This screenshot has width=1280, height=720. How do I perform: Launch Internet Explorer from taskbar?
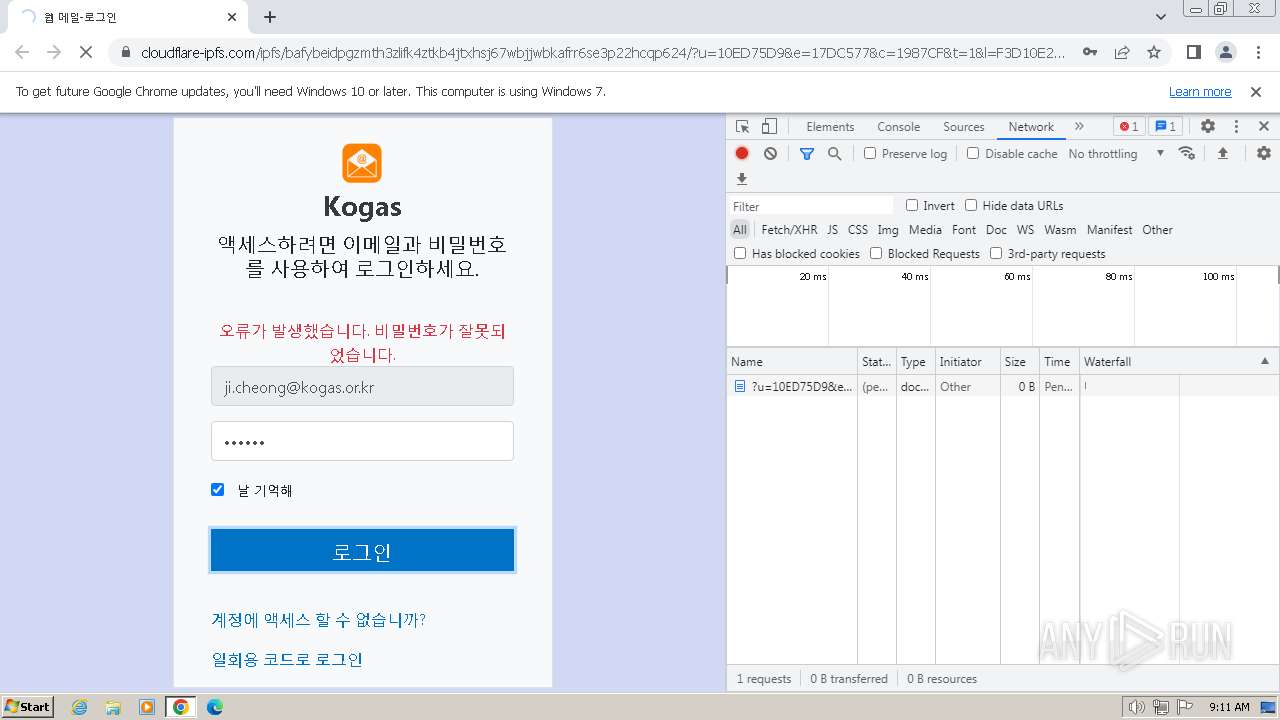point(80,707)
